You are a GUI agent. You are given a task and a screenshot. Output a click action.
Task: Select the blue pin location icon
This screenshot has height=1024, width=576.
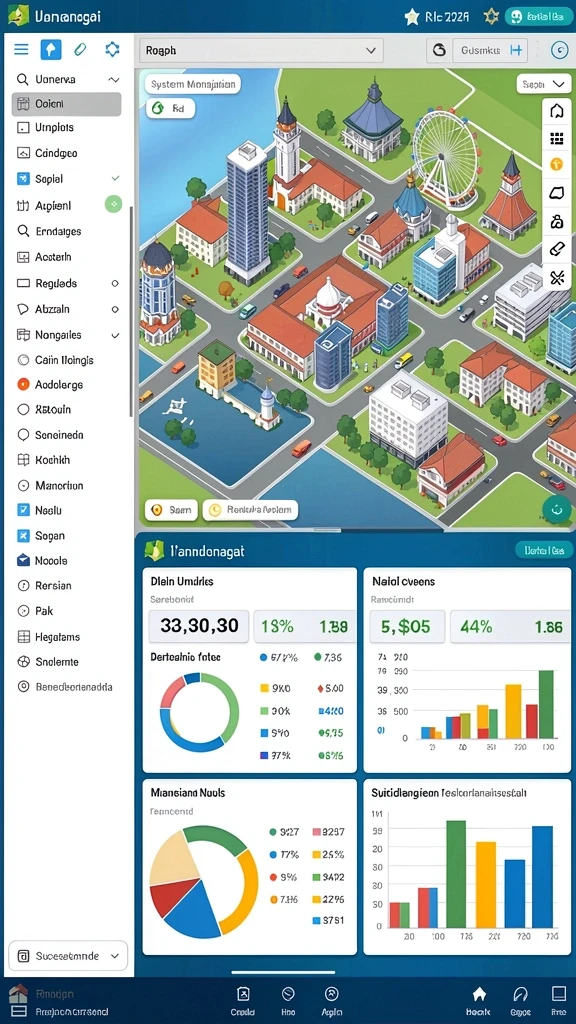[51, 49]
